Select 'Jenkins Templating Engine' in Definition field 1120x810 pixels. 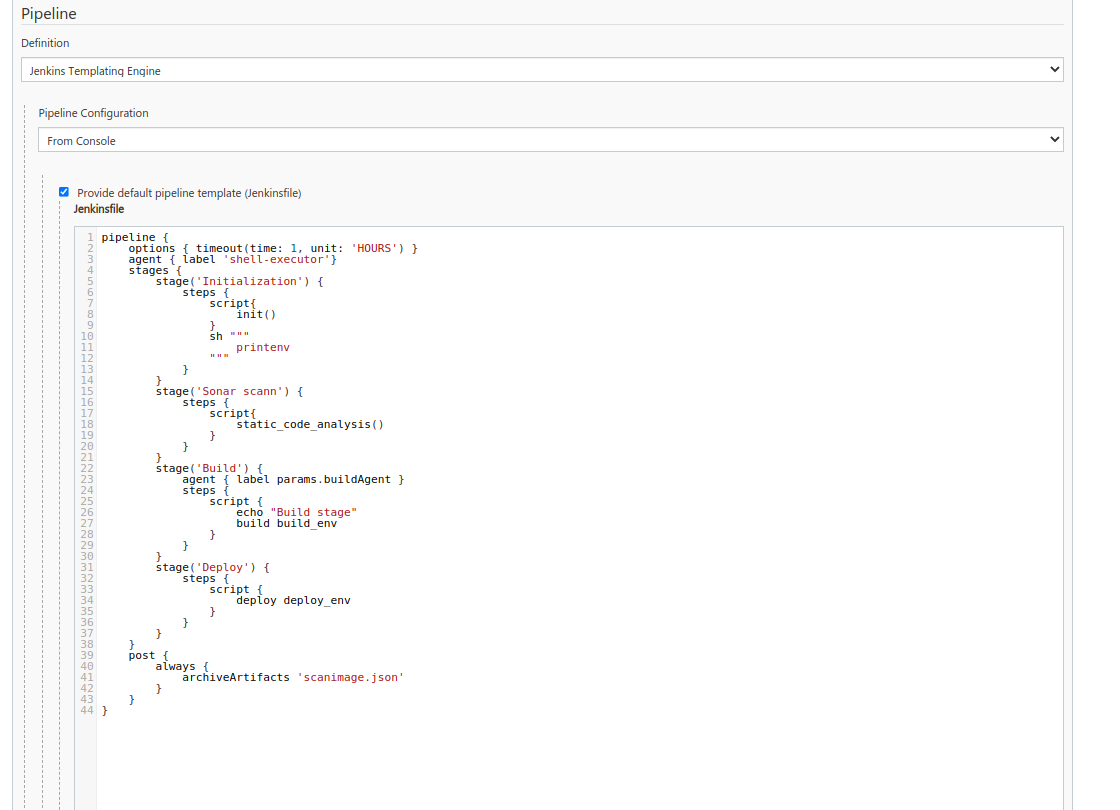(540, 69)
